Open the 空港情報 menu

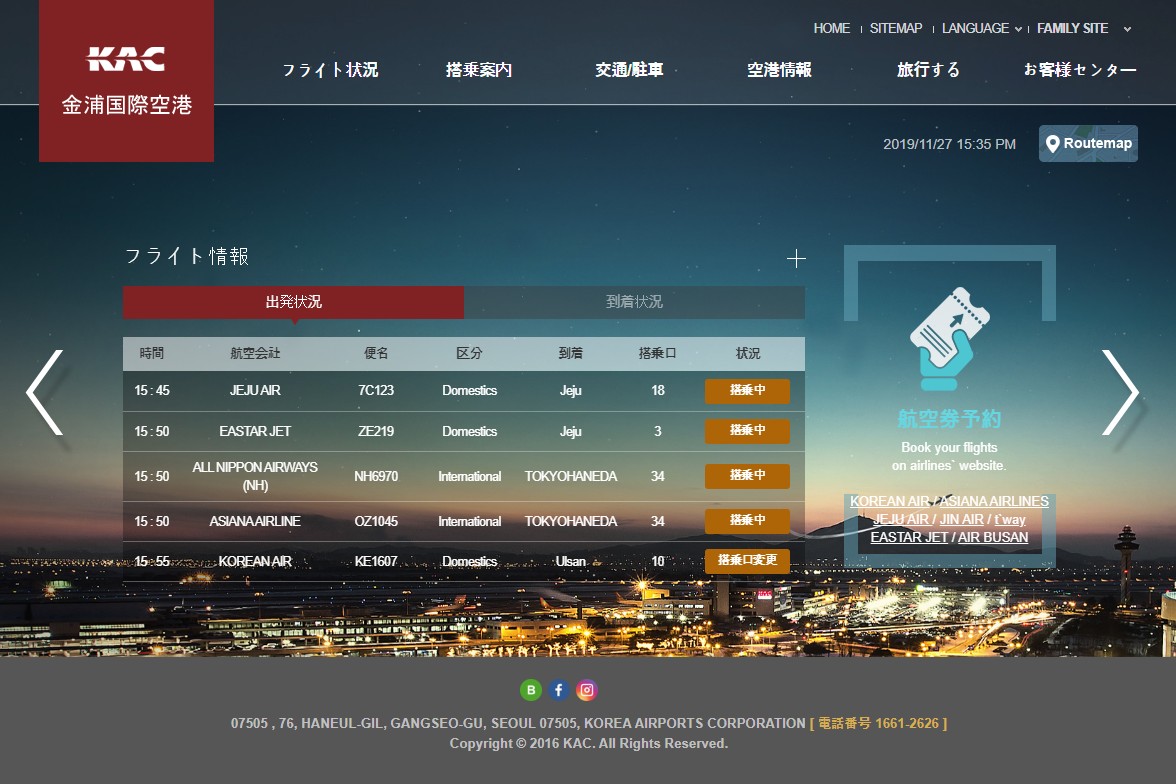tap(779, 70)
